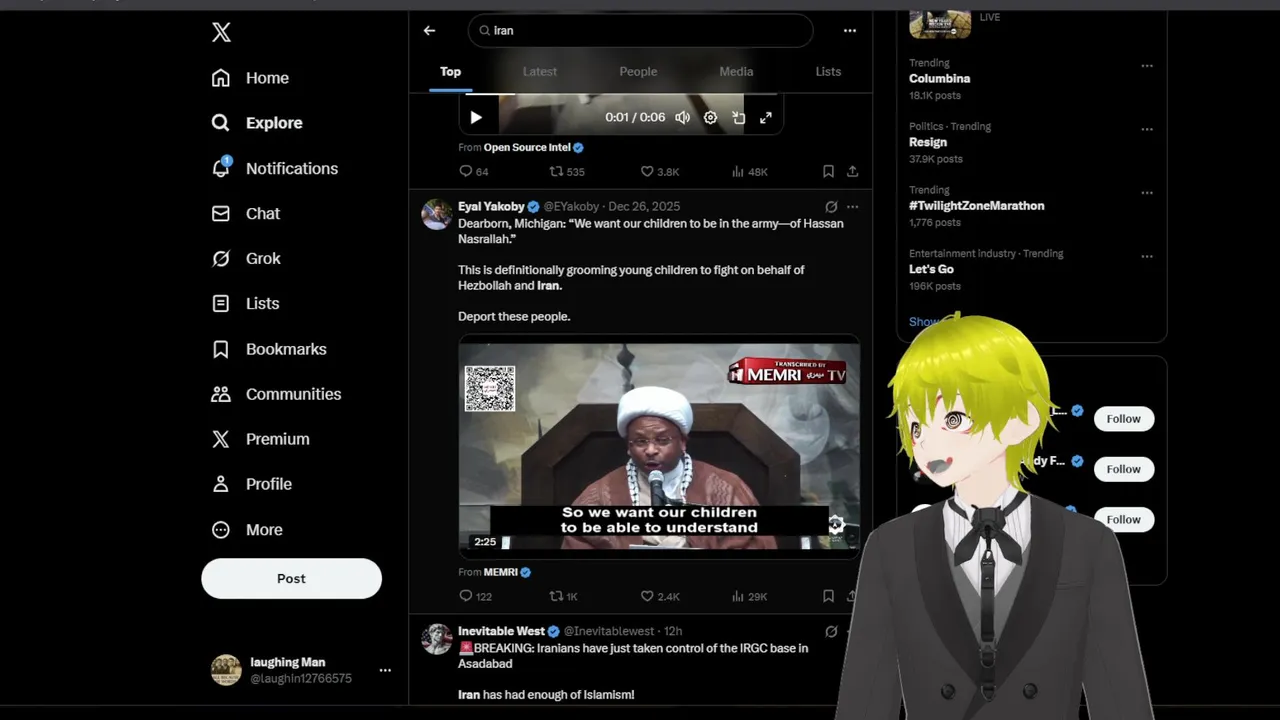Screen dimensions: 1280x720
Task: Switch to the People tab
Action: tap(638, 72)
